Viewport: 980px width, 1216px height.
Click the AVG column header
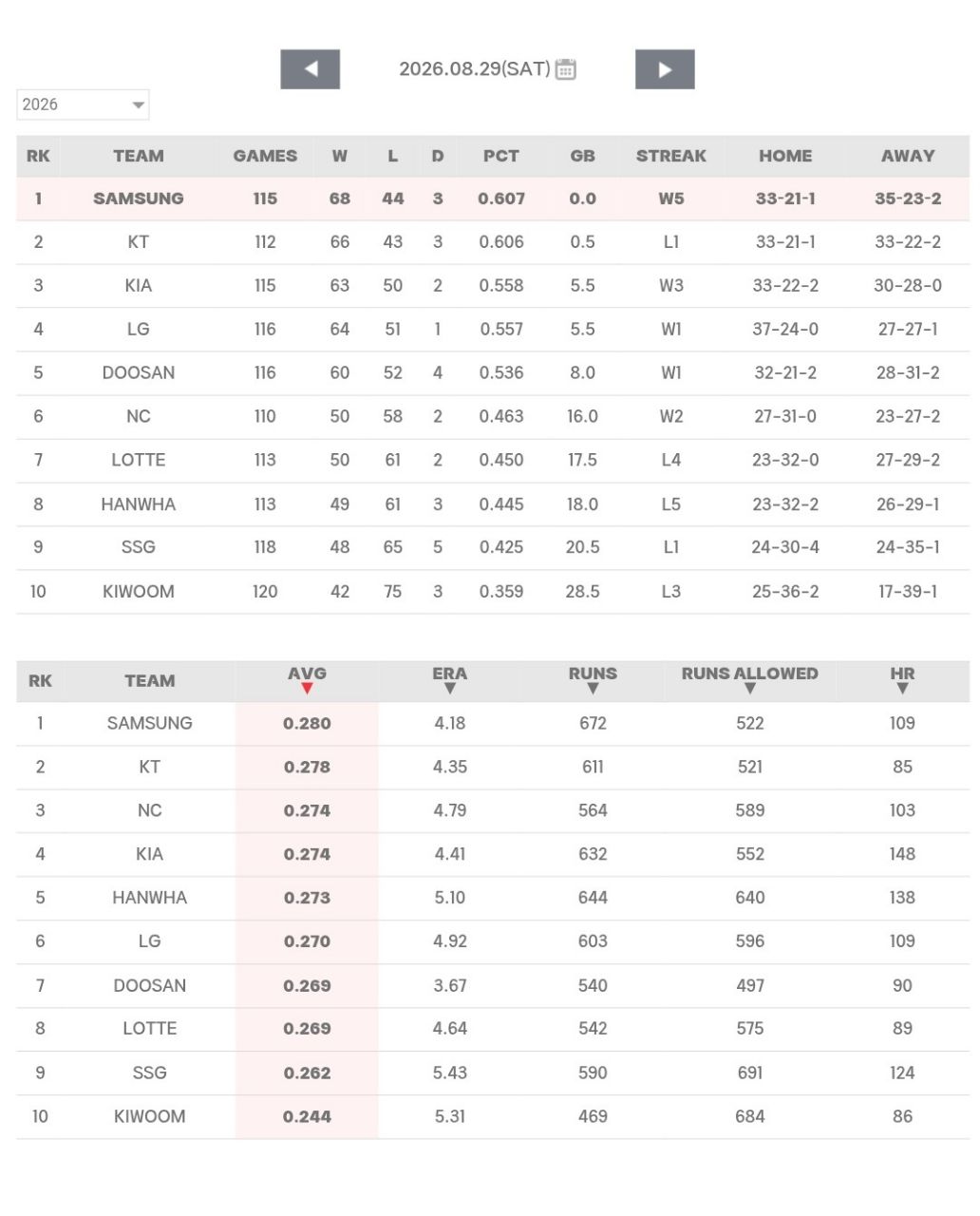(307, 674)
